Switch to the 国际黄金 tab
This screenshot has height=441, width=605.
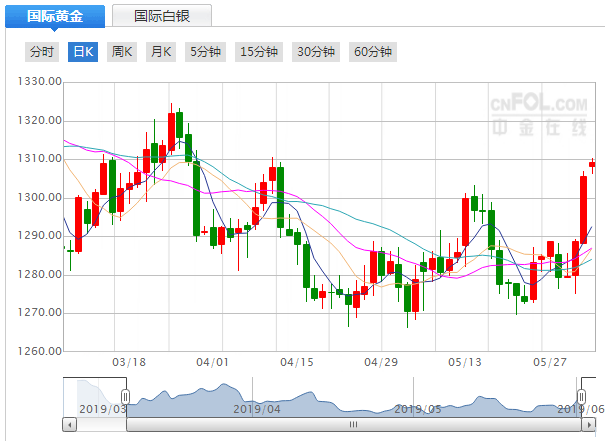click(x=56, y=16)
